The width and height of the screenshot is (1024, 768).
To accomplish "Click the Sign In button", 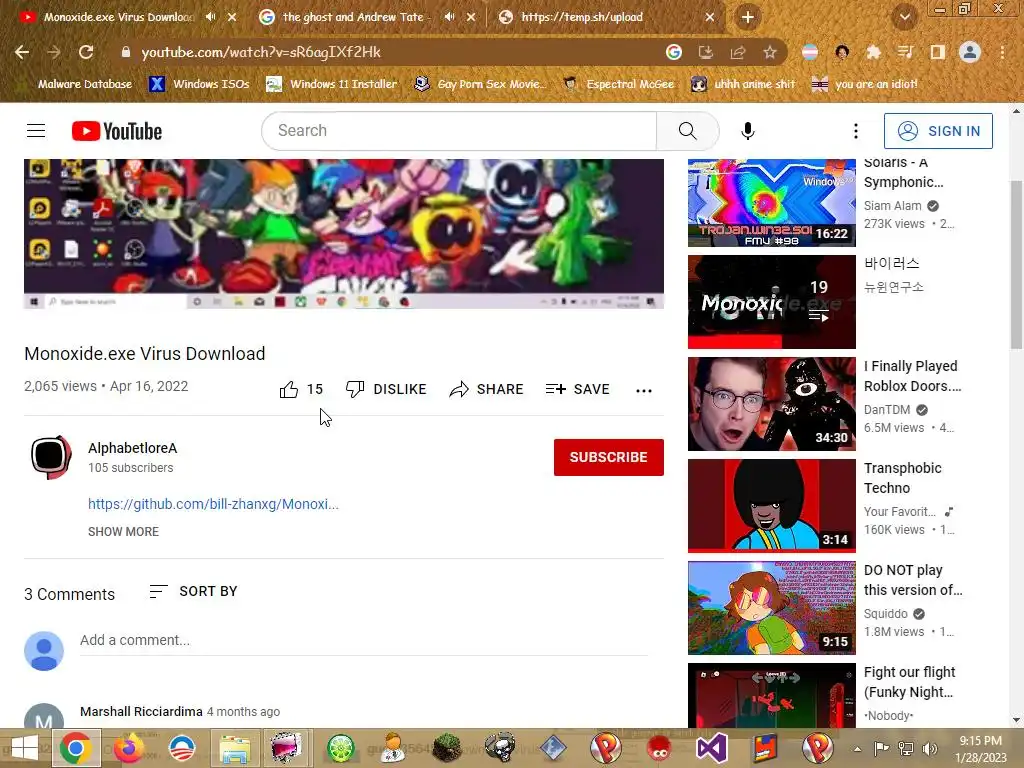I will point(938,131).
